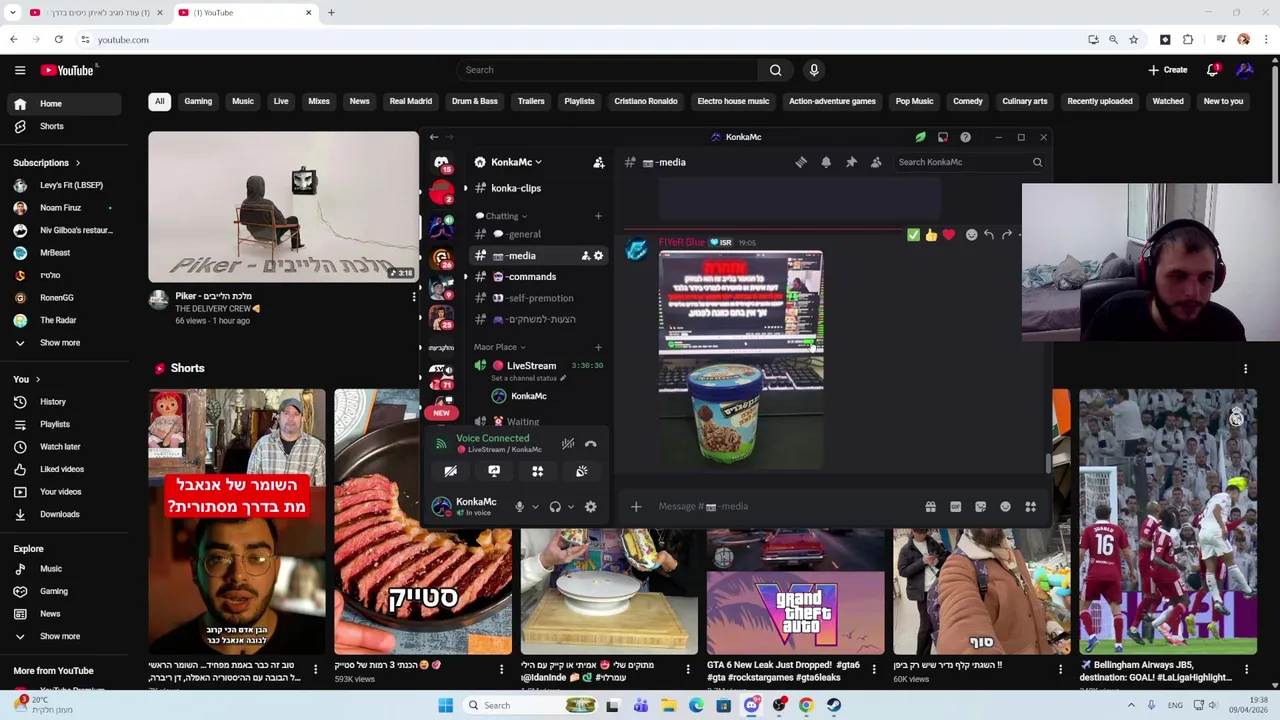Open Discord inbox icon in title bar
Viewport: 1280px width, 720px height.
tap(943, 137)
